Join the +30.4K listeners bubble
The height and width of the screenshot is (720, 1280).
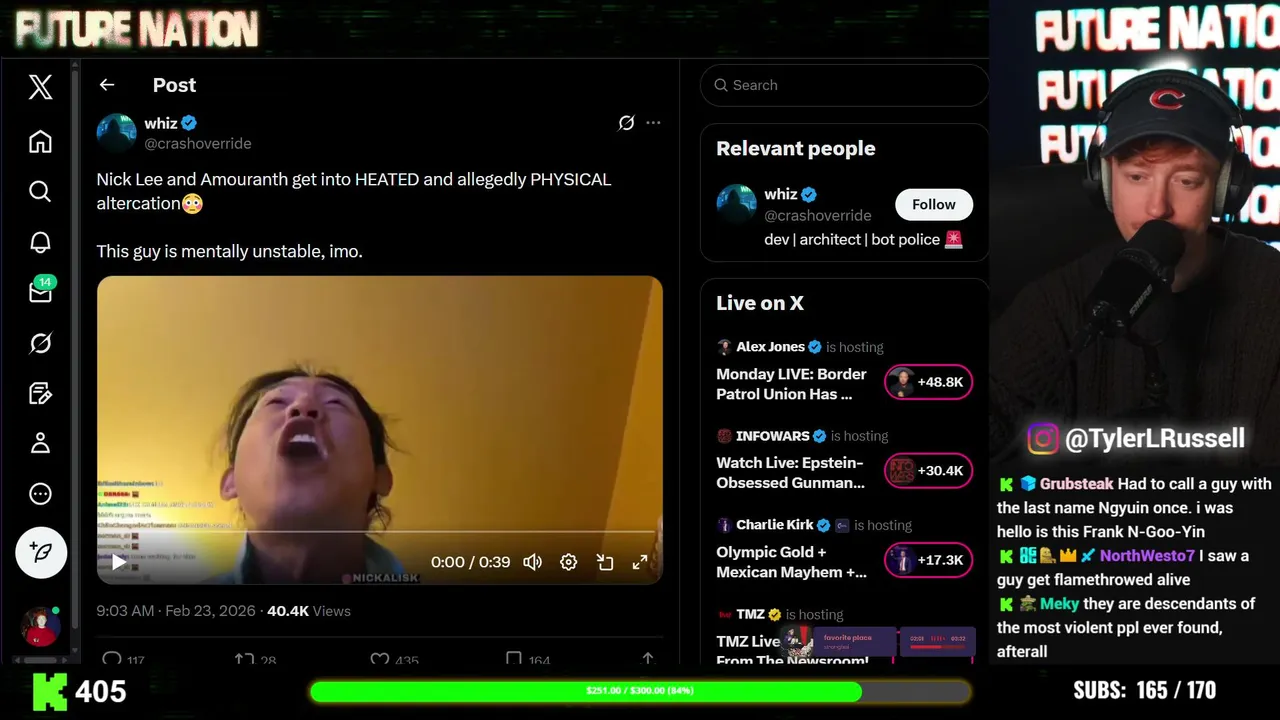click(x=928, y=471)
